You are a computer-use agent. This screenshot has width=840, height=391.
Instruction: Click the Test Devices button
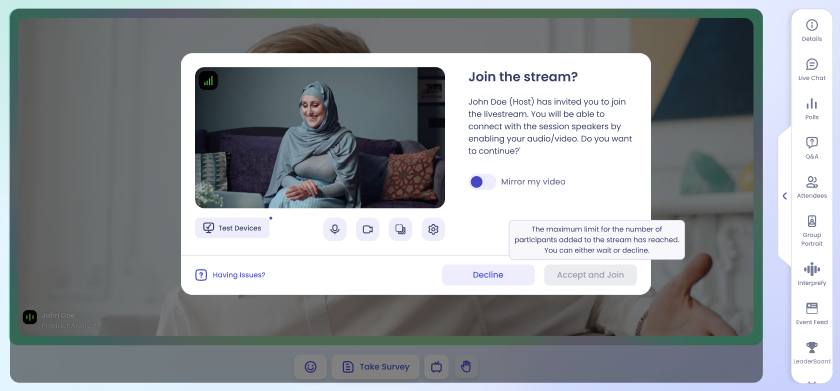(232, 228)
